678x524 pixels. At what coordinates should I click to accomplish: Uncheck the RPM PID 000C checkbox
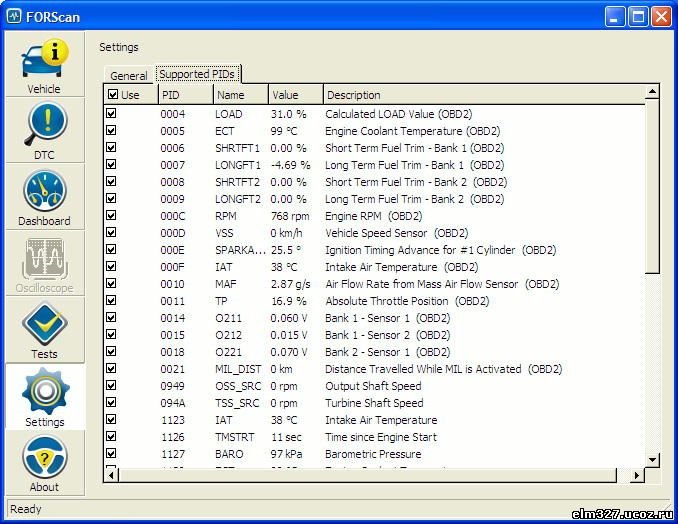[x=111, y=215]
